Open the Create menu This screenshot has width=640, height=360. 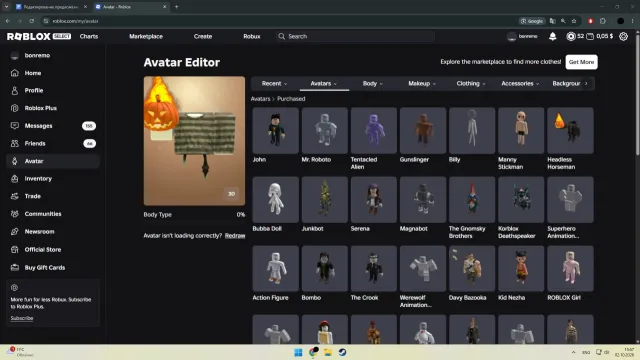click(x=203, y=36)
